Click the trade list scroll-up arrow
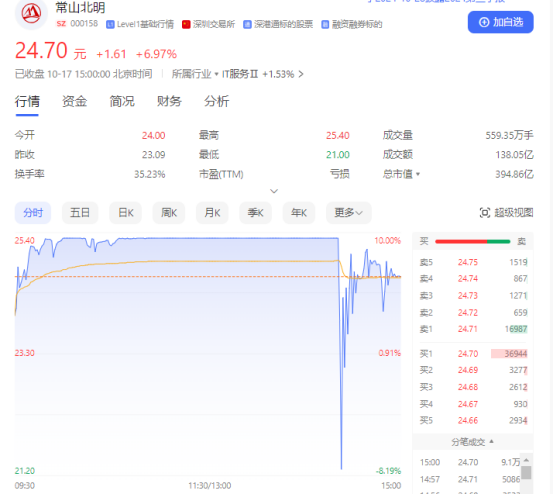Viewport: 554px width, 494px height. tap(526, 460)
